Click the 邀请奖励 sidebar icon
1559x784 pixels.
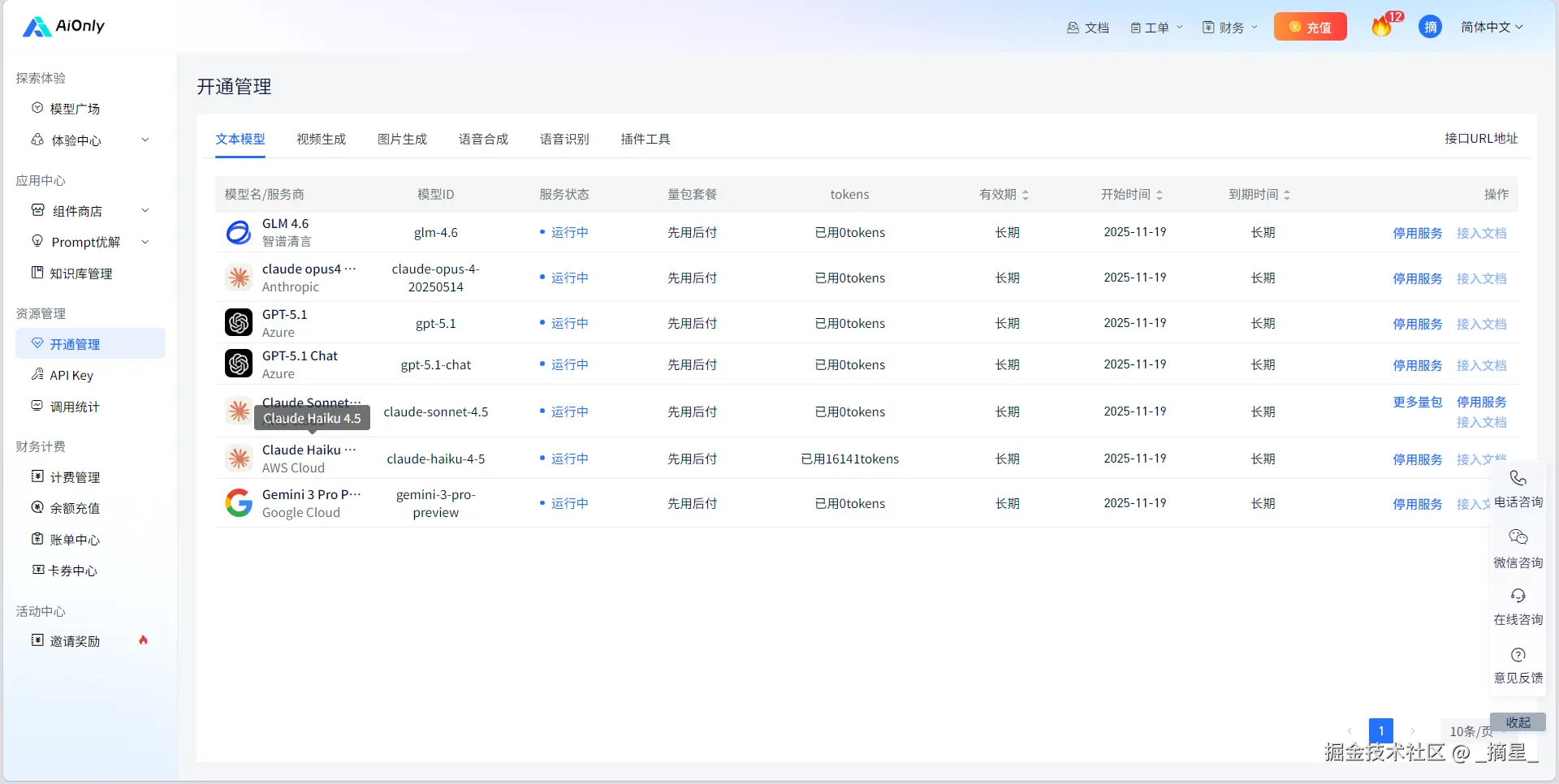[x=37, y=640]
